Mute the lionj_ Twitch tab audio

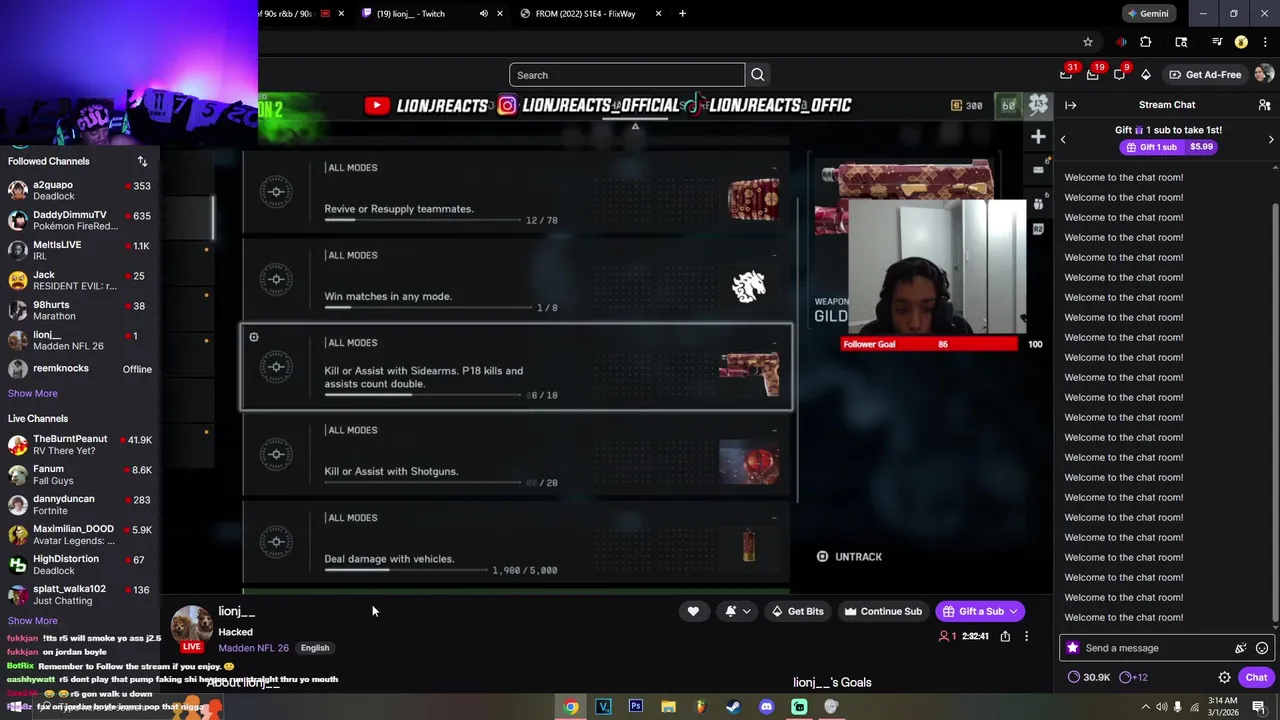[x=484, y=14]
